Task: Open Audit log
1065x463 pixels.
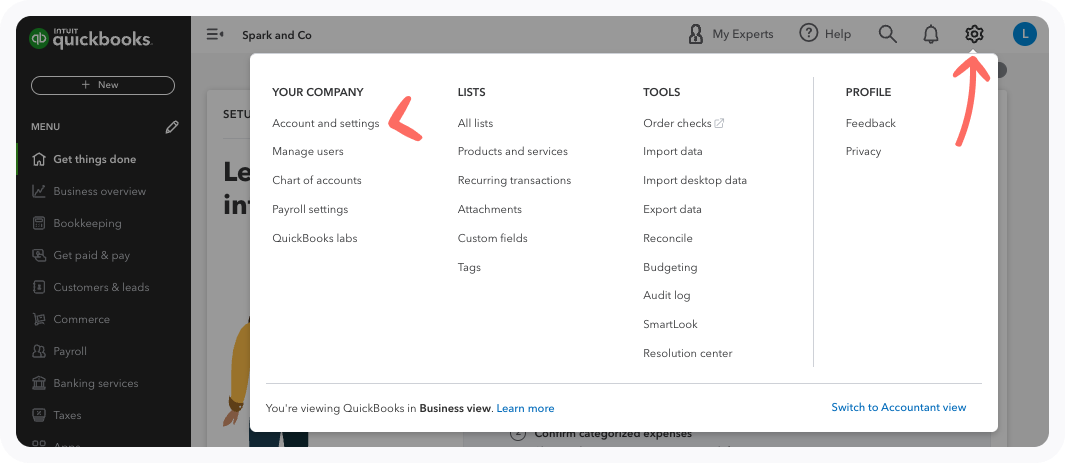Action: pos(666,295)
